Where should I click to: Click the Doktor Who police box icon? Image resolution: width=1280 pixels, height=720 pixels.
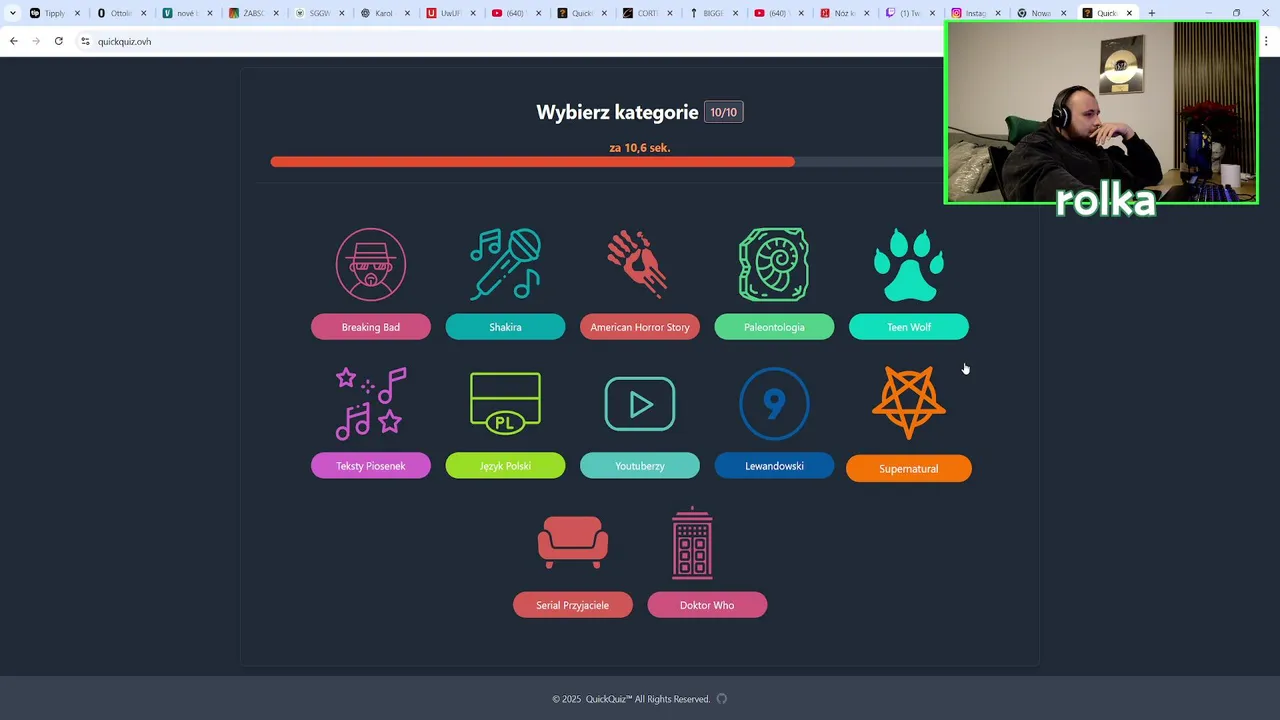coord(692,542)
